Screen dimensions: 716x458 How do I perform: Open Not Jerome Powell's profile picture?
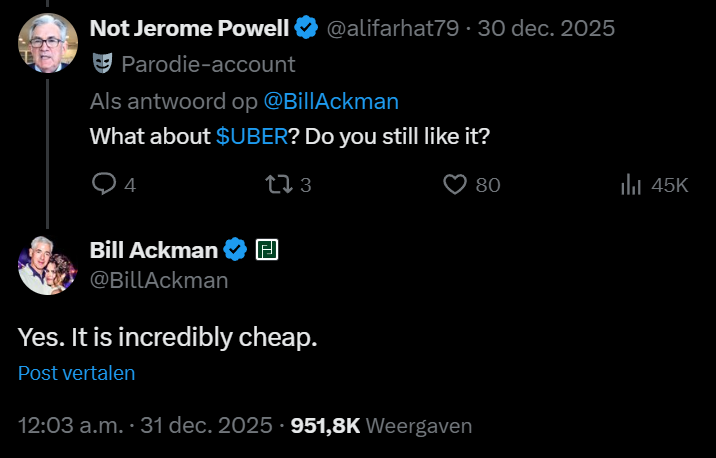coord(47,43)
